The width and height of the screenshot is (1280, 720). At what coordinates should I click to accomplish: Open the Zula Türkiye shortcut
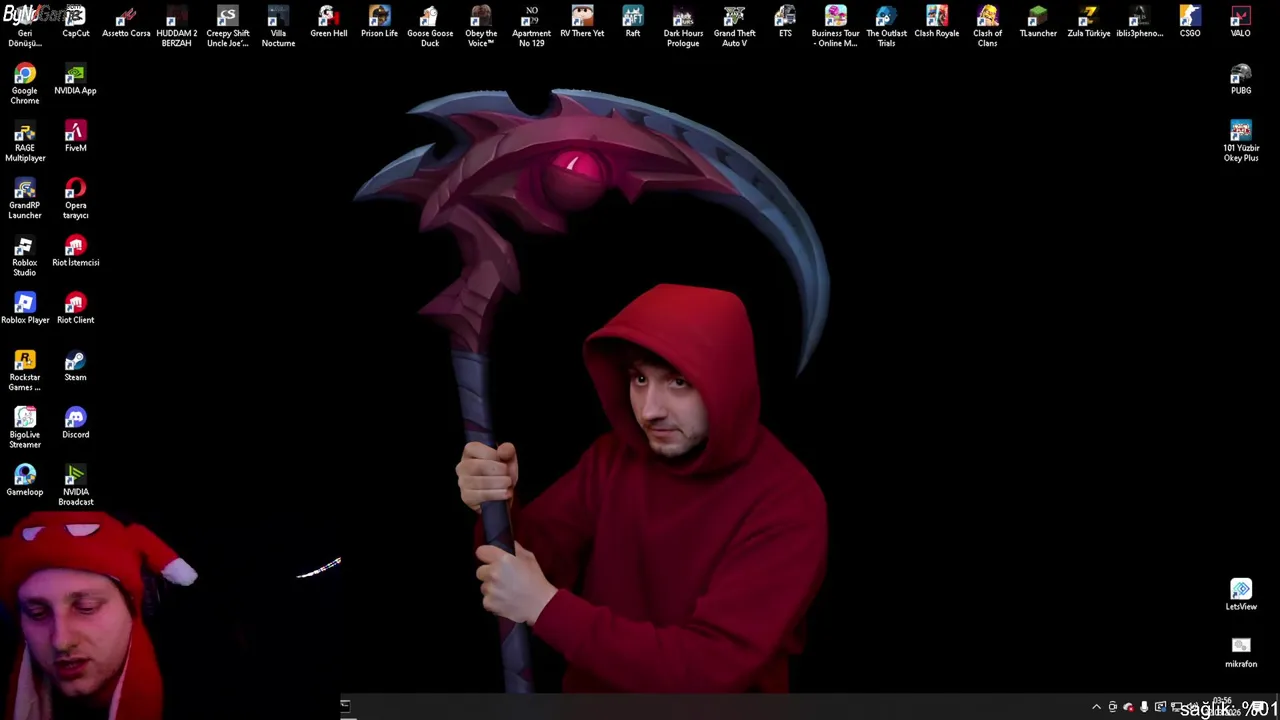coord(1089,23)
